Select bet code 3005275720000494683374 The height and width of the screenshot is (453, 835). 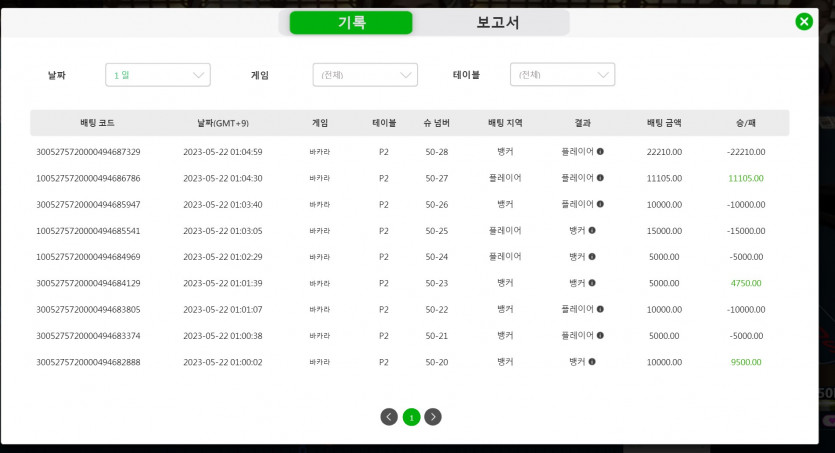(88, 336)
